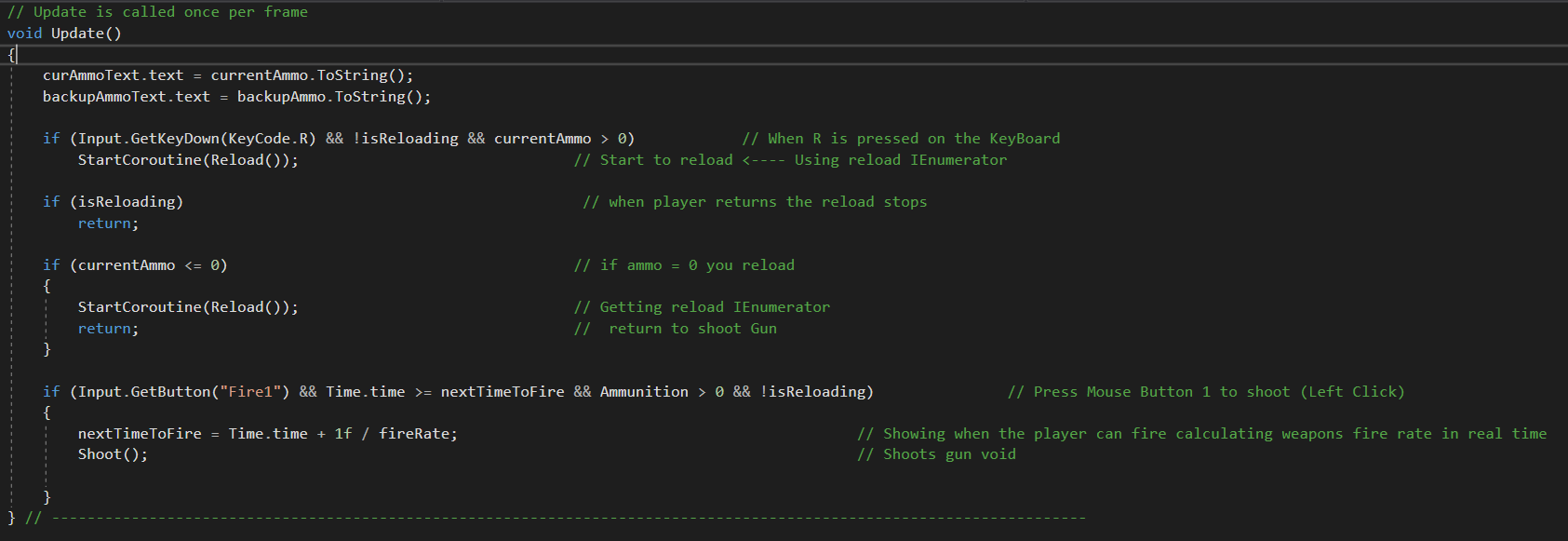
Task: Click the void keyword before Update
Action: [24, 34]
